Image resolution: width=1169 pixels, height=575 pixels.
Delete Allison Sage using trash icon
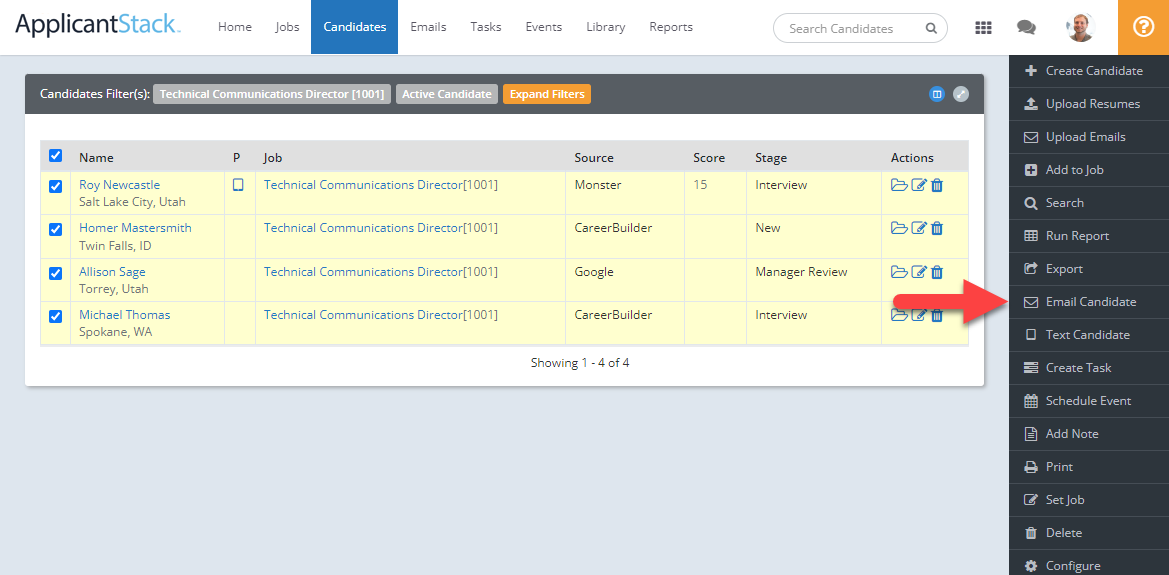(937, 272)
